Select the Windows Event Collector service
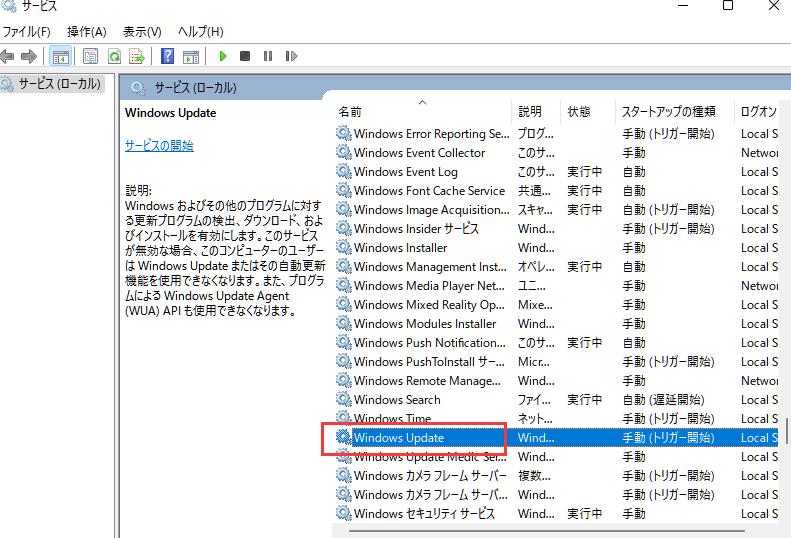The height and width of the screenshot is (538, 791). 556,153
